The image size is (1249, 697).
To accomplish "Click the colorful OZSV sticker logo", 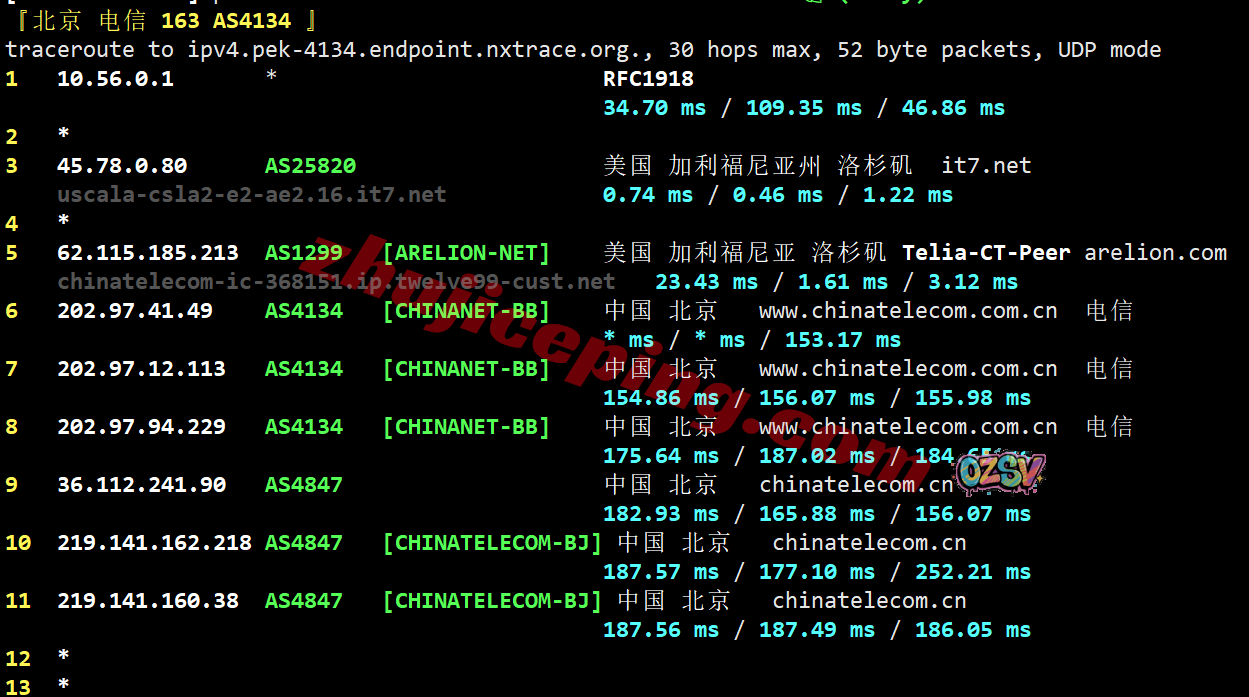I will 1000,473.
